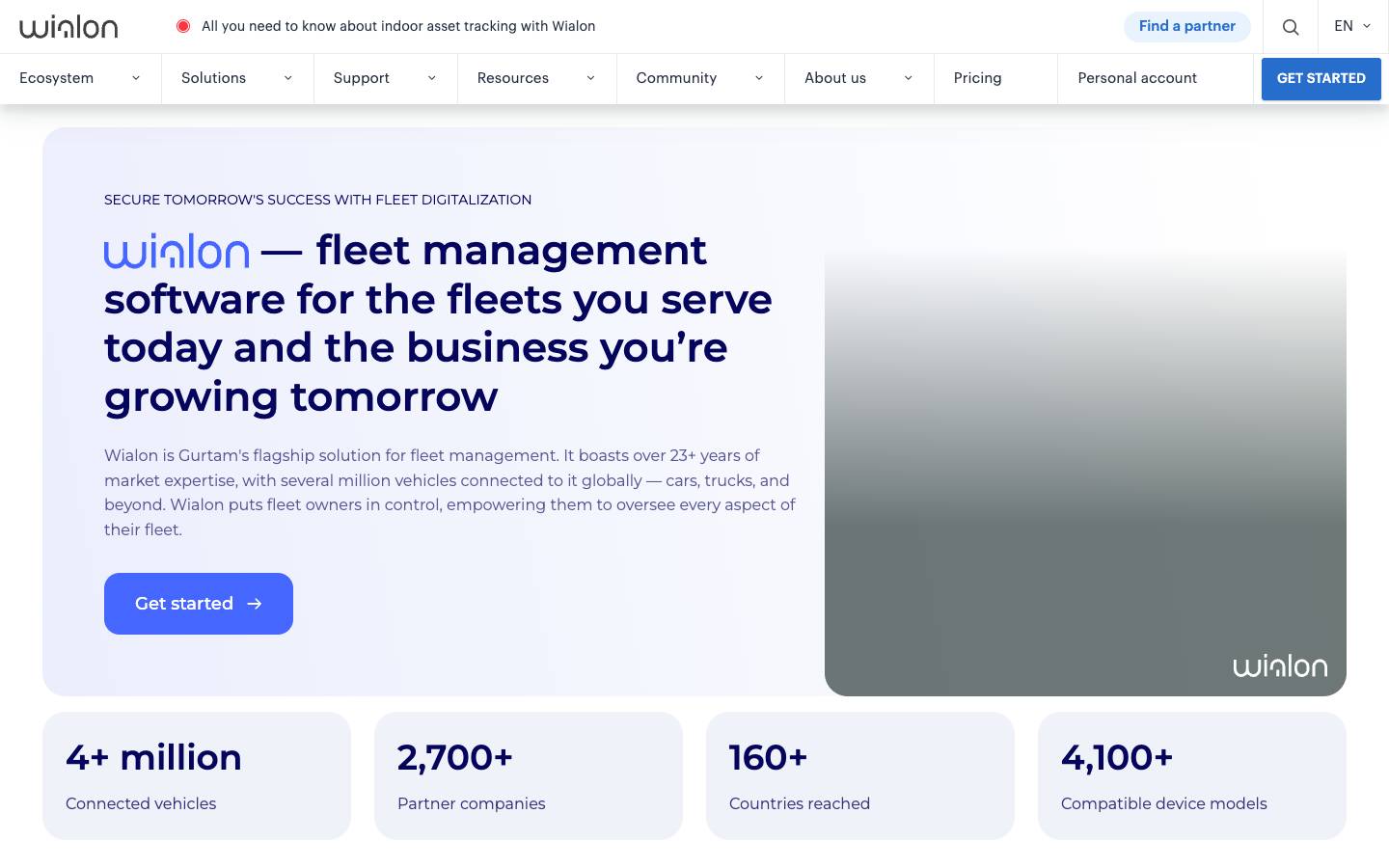1389x868 pixels.
Task: Click the chevron next to About us
Action: pyautogui.click(x=908, y=78)
